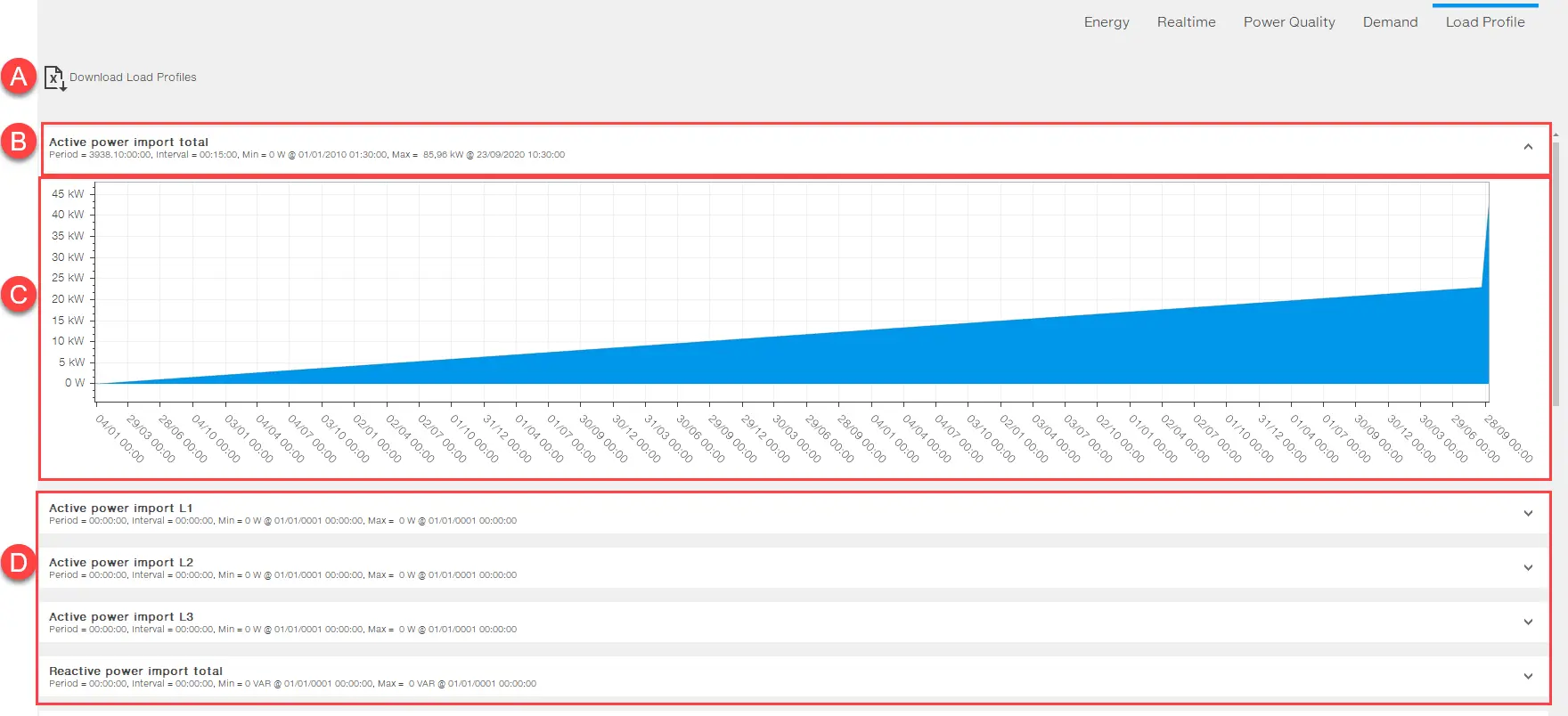Click the Active power import total header title
This screenshot has height=716, width=1568.
(128, 142)
